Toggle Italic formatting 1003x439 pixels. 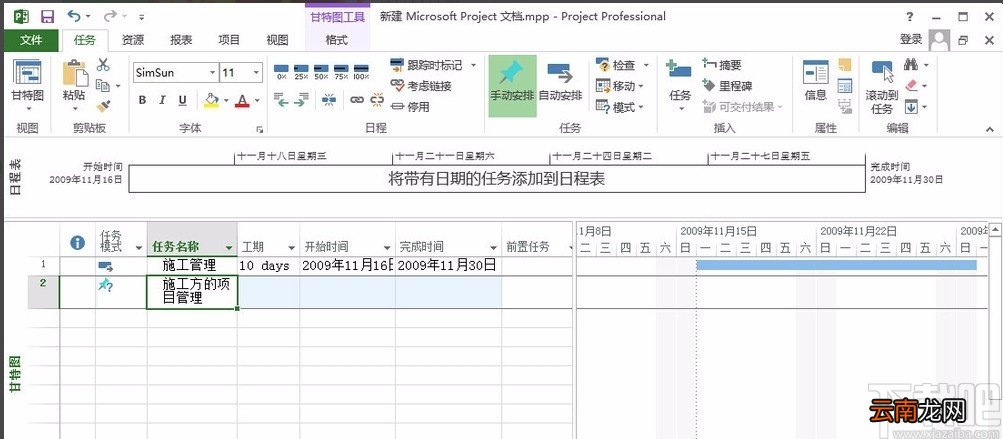click(162, 100)
